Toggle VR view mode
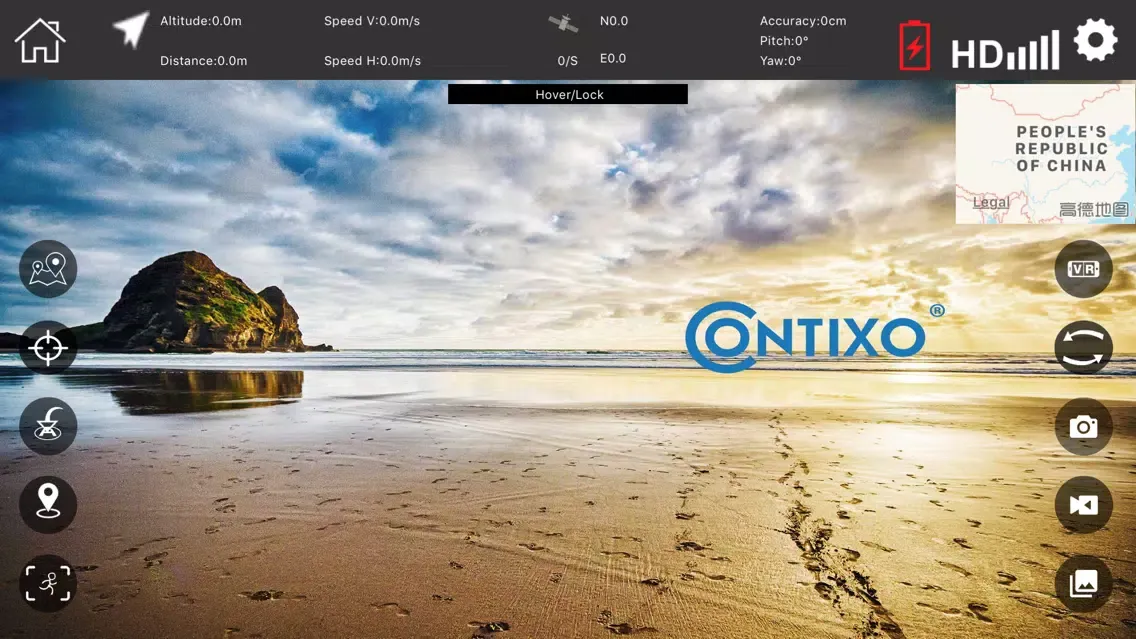1136x639 pixels. [x=1083, y=269]
